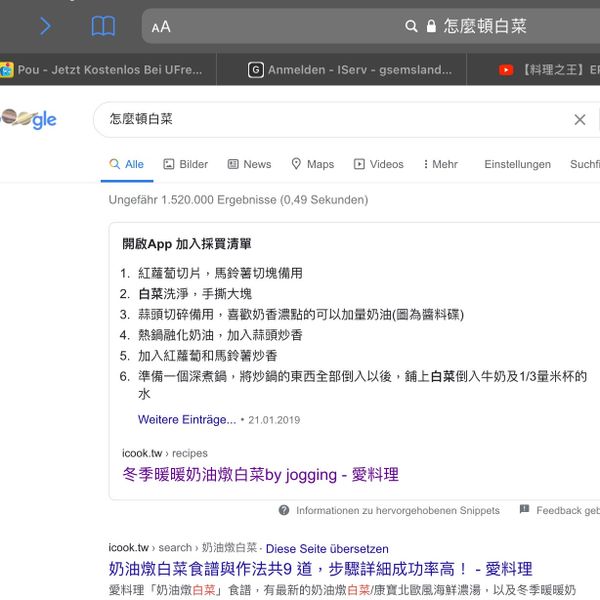Click the IServ tab favicon
Viewport: 600px width, 600px height.
[x=256, y=70]
